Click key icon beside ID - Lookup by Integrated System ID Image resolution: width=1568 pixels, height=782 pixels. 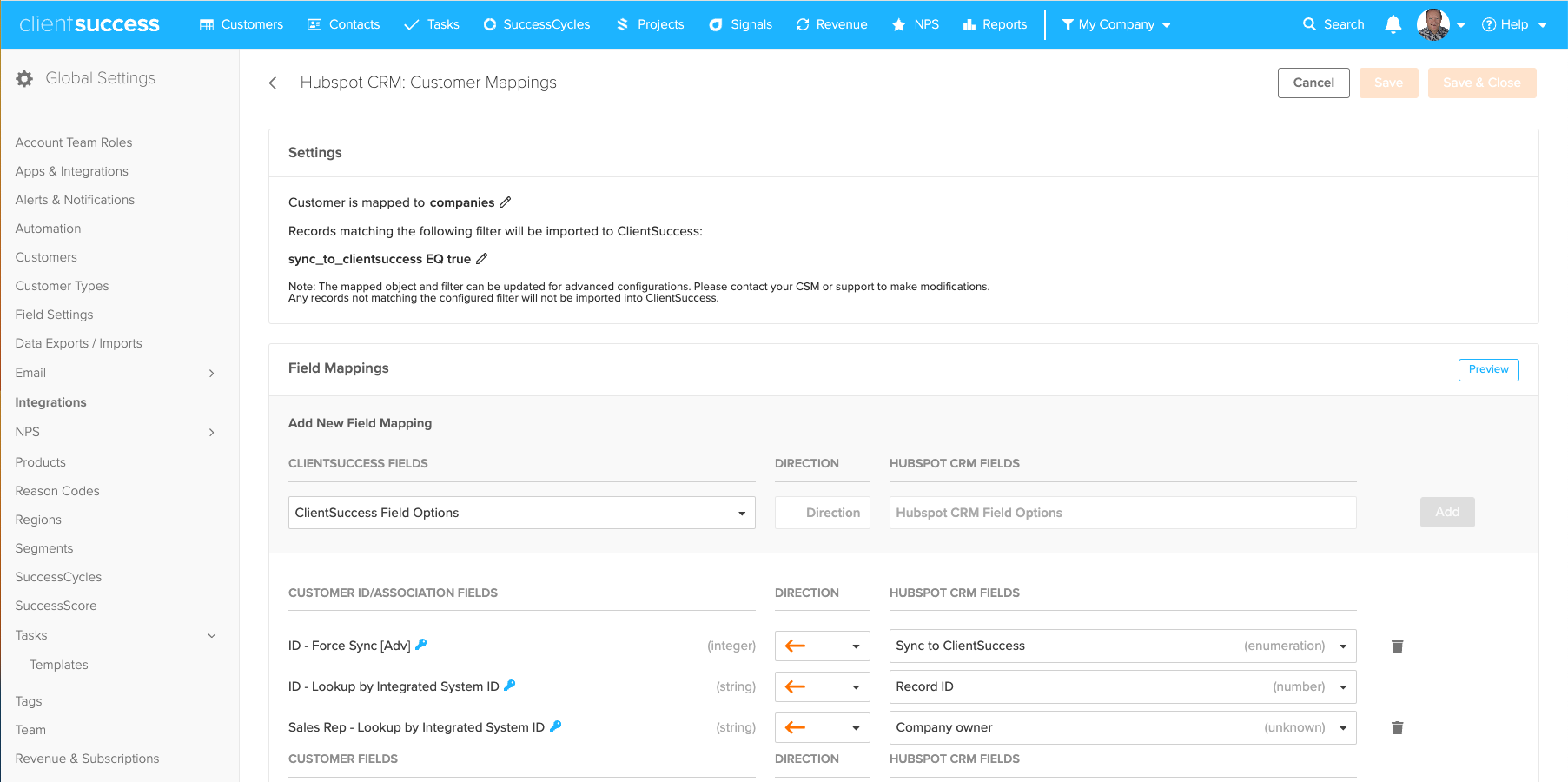[510, 685]
